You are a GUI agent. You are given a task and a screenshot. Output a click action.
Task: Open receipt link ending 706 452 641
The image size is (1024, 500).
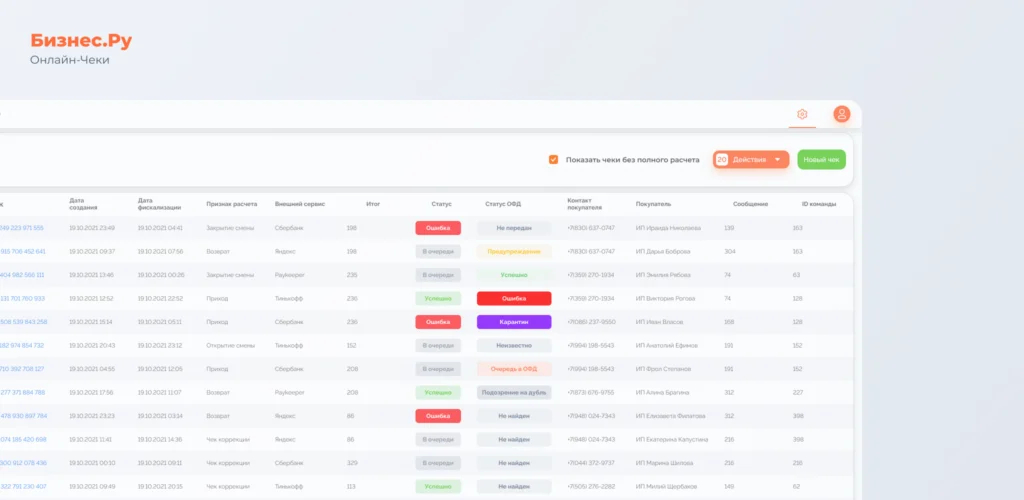pos(23,251)
